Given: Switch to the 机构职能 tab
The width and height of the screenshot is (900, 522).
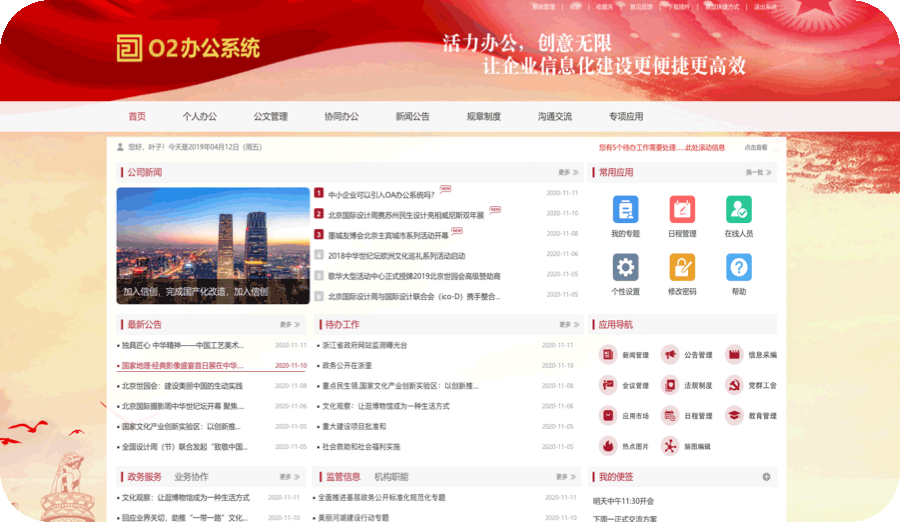Looking at the screenshot, I should [391, 477].
